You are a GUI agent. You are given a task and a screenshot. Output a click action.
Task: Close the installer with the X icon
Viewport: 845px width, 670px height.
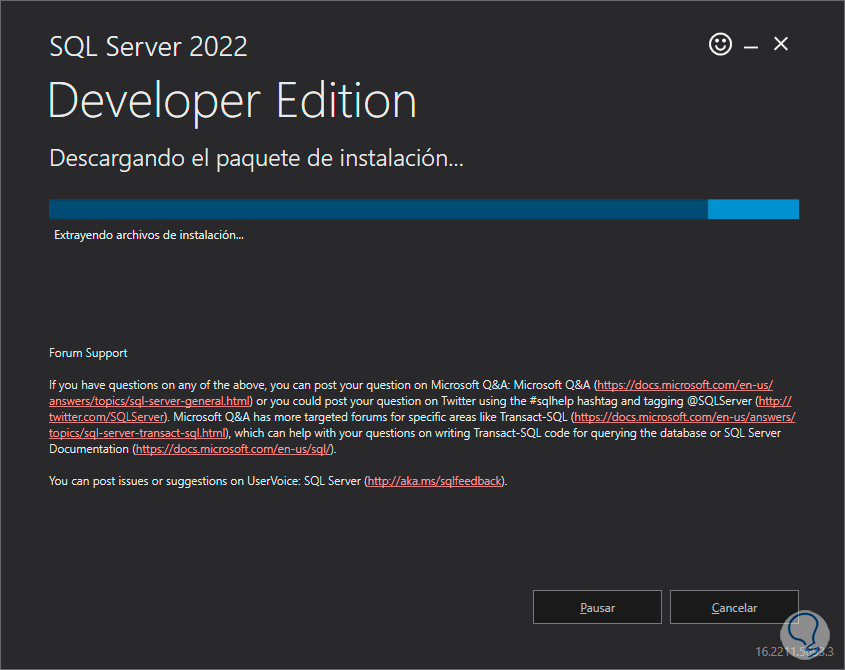[781, 44]
